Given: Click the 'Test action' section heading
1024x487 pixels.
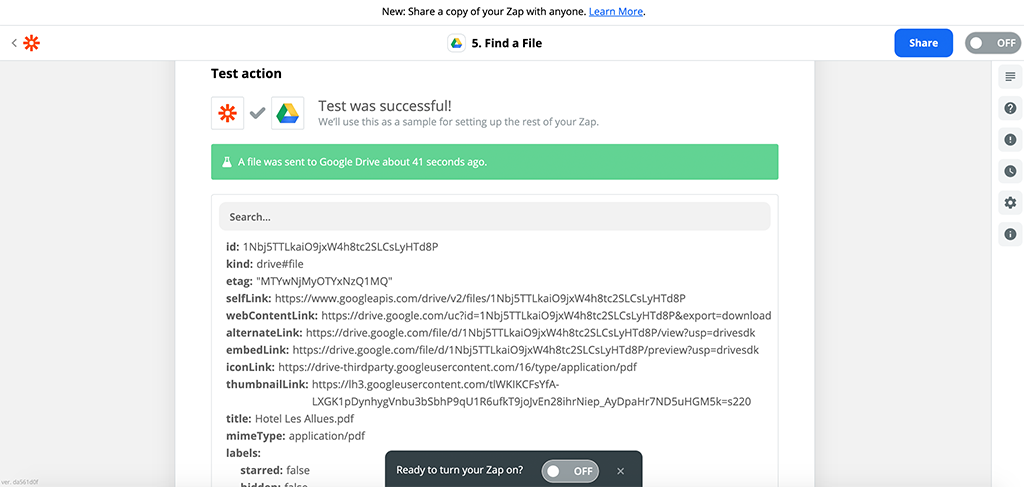Looking at the screenshot, I should 246,73.
